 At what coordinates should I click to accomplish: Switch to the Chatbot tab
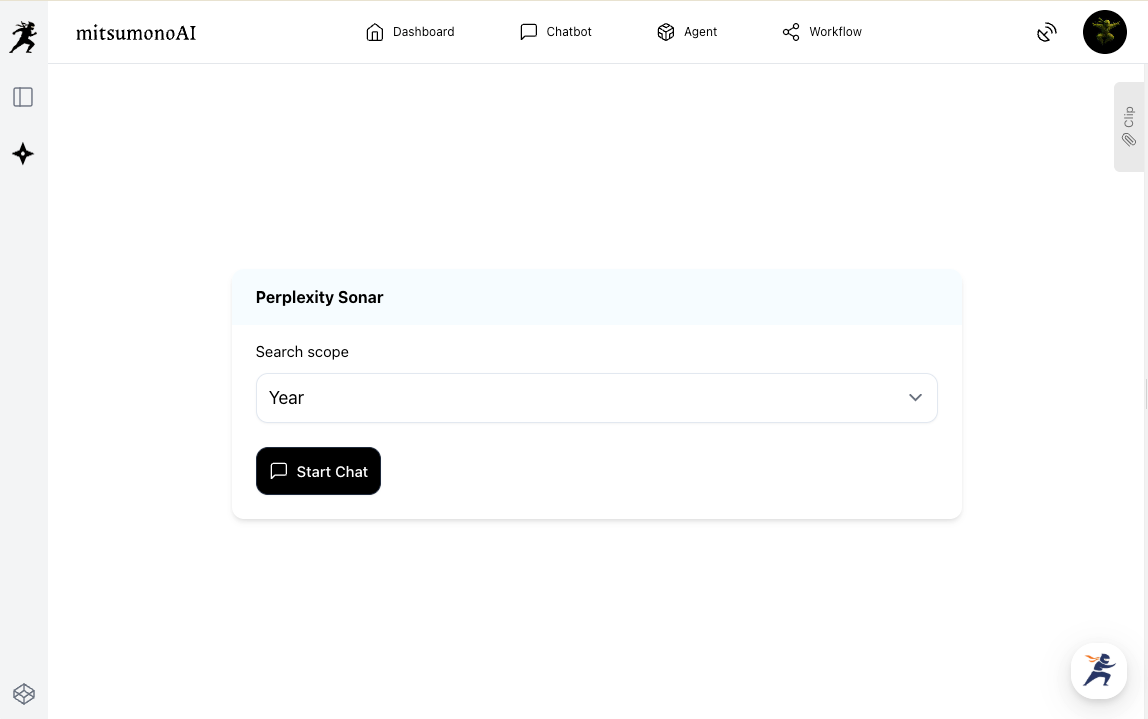coord(569,32)
